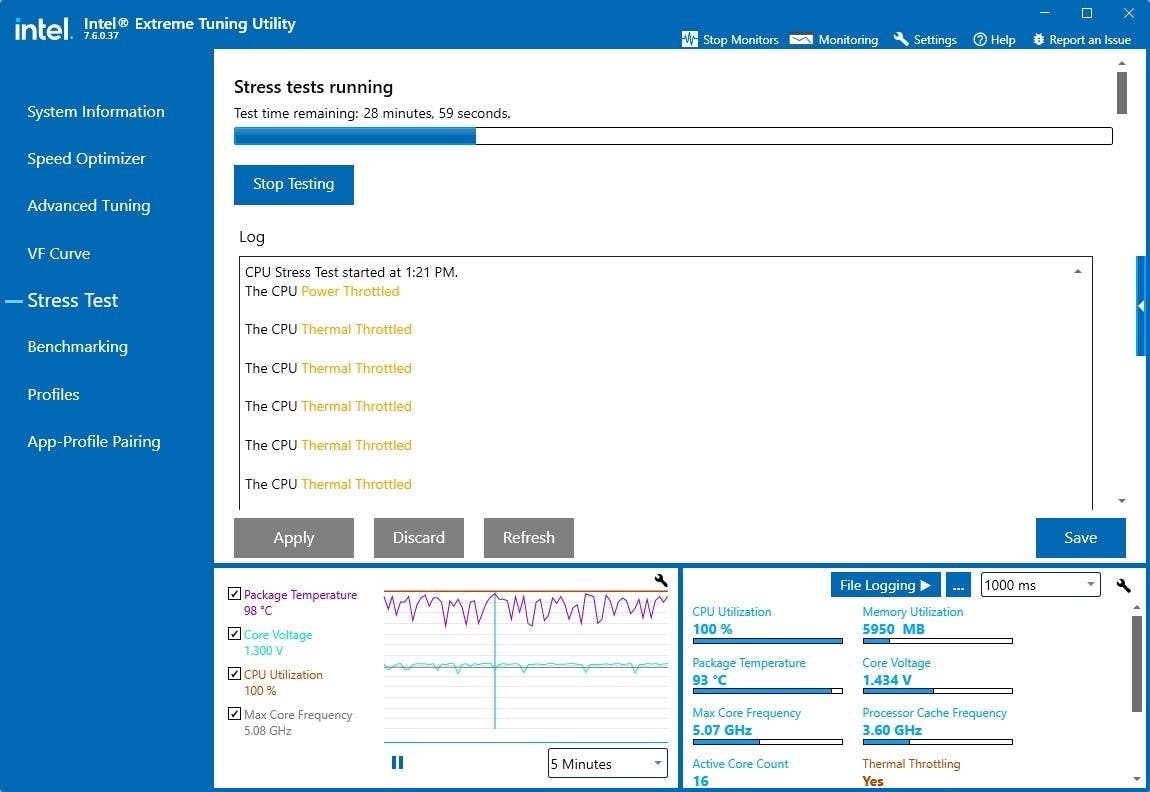The width and height of the screenshot is (1150, 792).
Task: Click 'CPU Stress Test started at 1:21 PM.' line
Action: (x=351, y=272)
